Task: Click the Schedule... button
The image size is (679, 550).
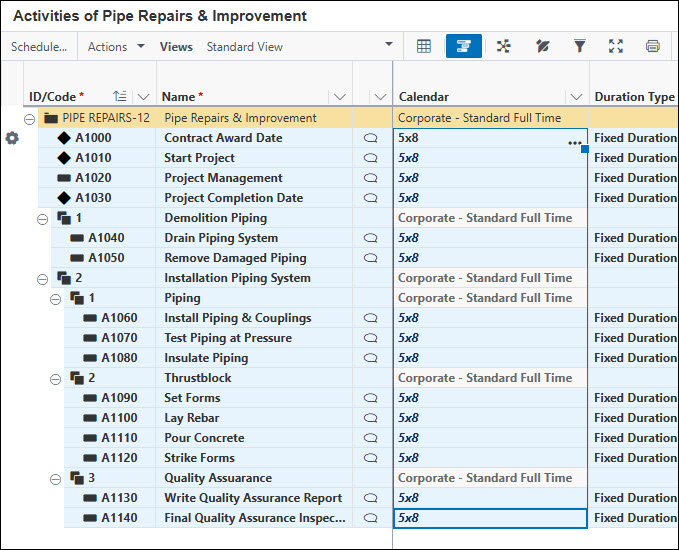Action: click(x=39, y=46)
